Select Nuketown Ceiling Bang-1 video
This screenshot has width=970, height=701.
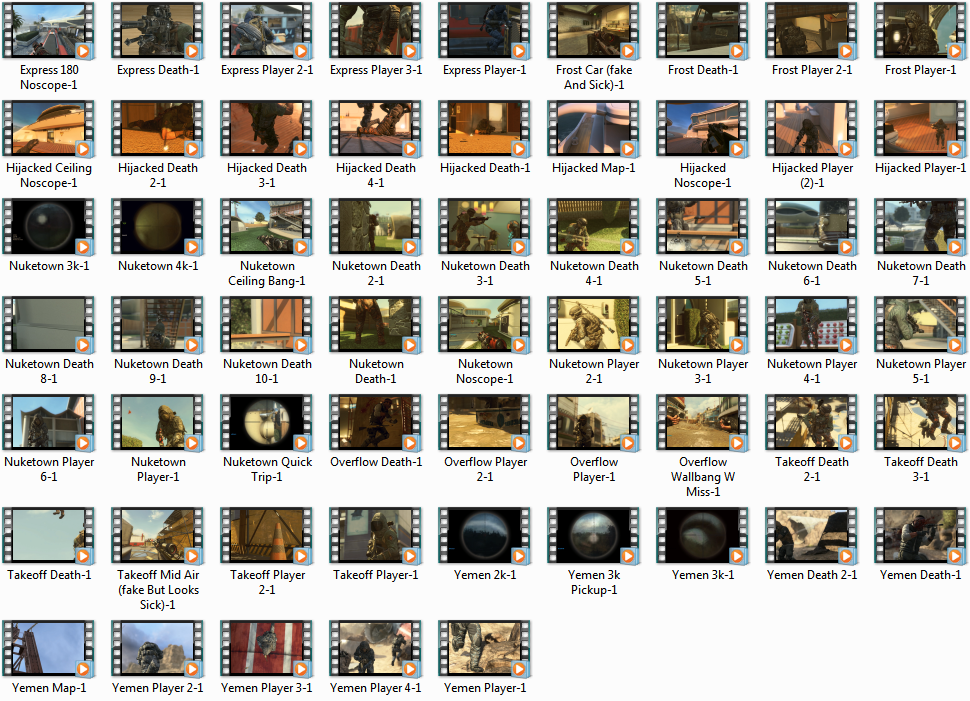pos(267,226)
